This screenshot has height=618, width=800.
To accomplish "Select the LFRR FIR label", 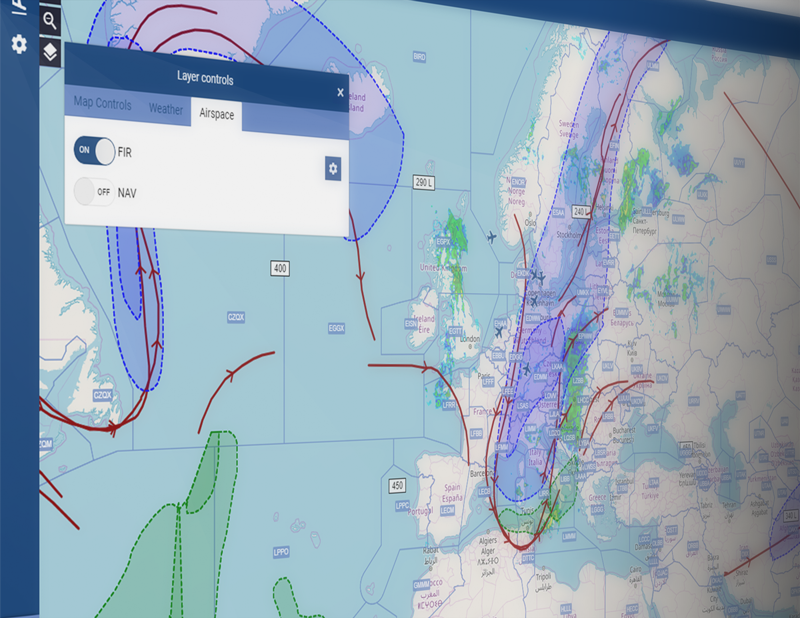I will point(448,405).
